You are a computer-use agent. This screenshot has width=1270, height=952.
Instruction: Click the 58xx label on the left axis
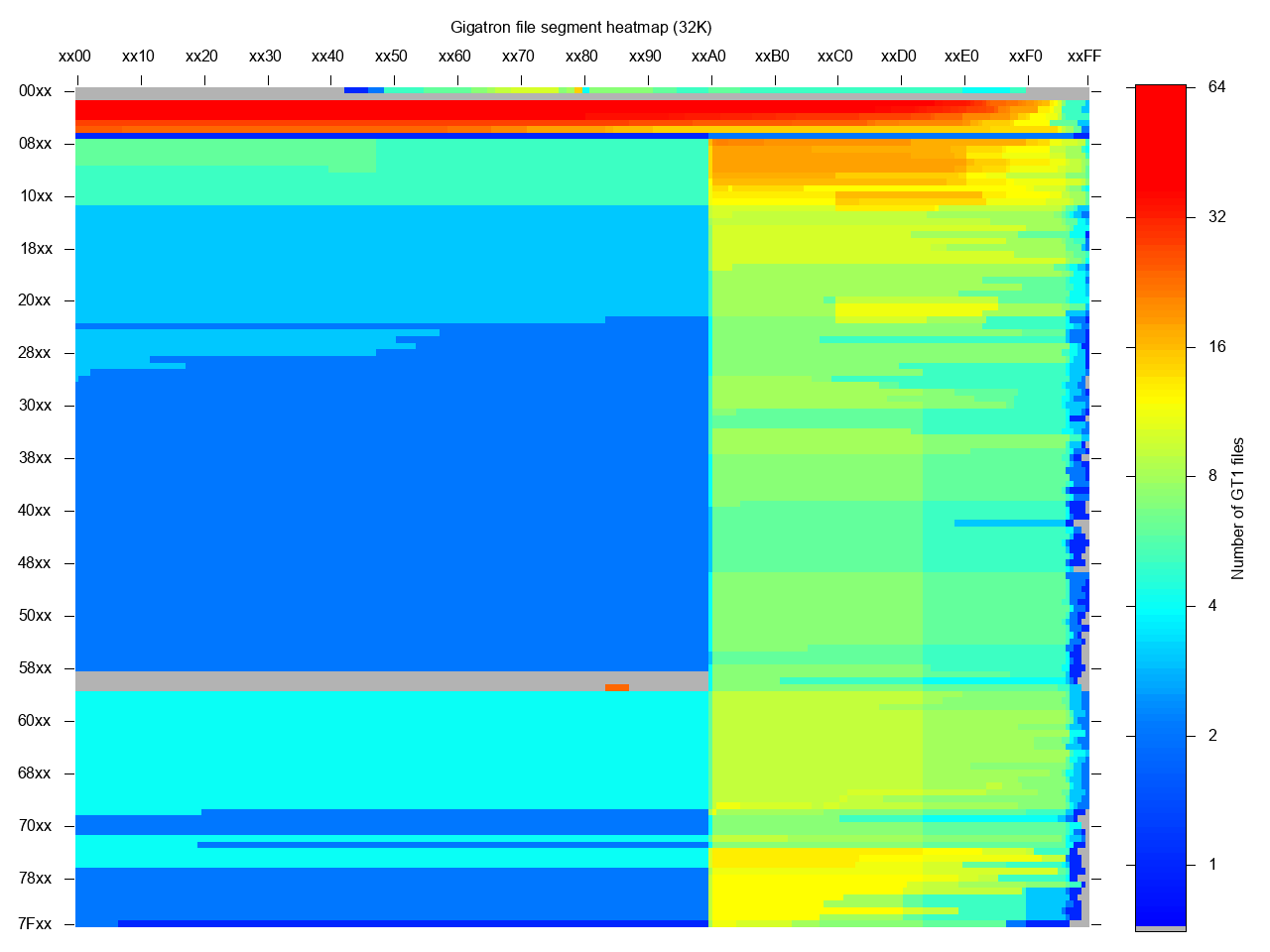[35, 668]
